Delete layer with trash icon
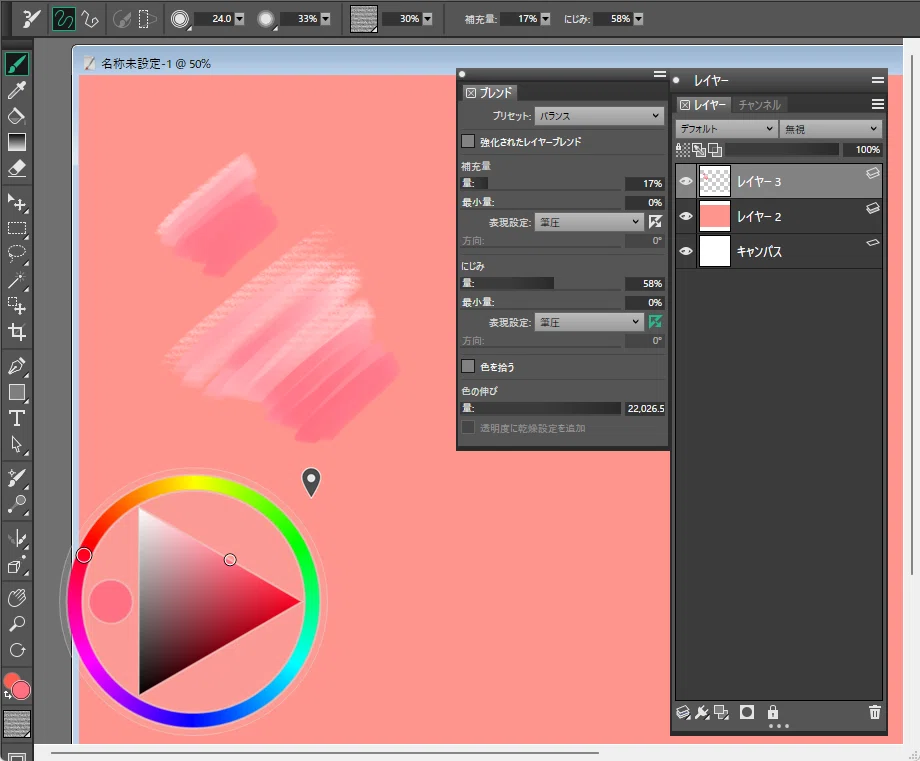 click(x=874, y=712)
